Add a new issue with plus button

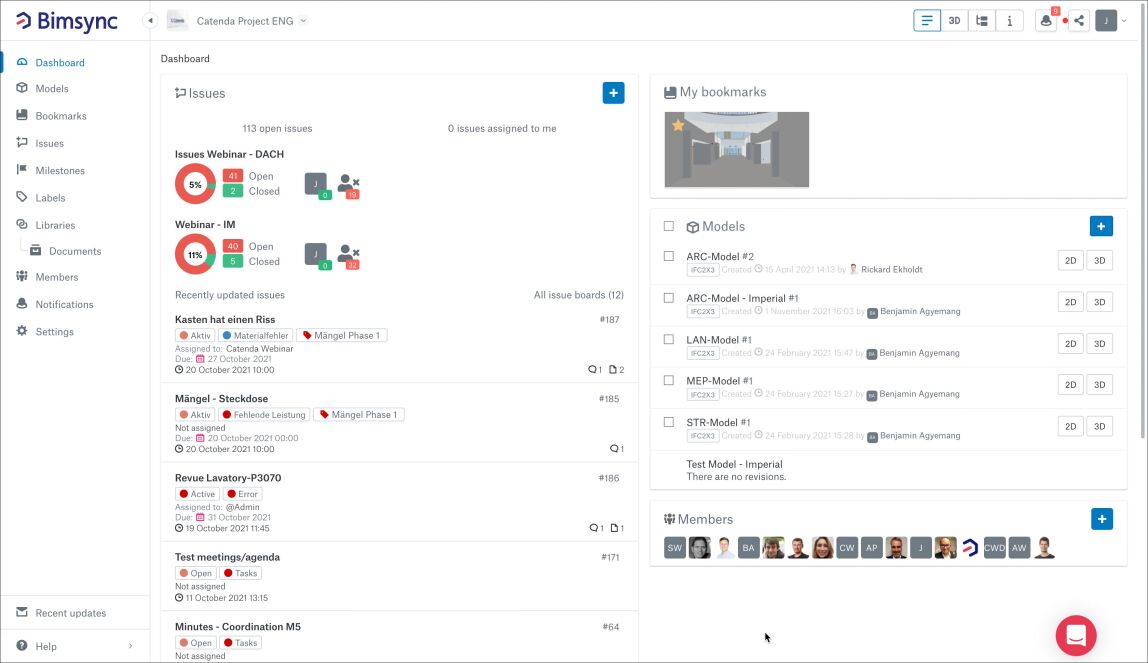pyautogui.click(x=614, y=93)
